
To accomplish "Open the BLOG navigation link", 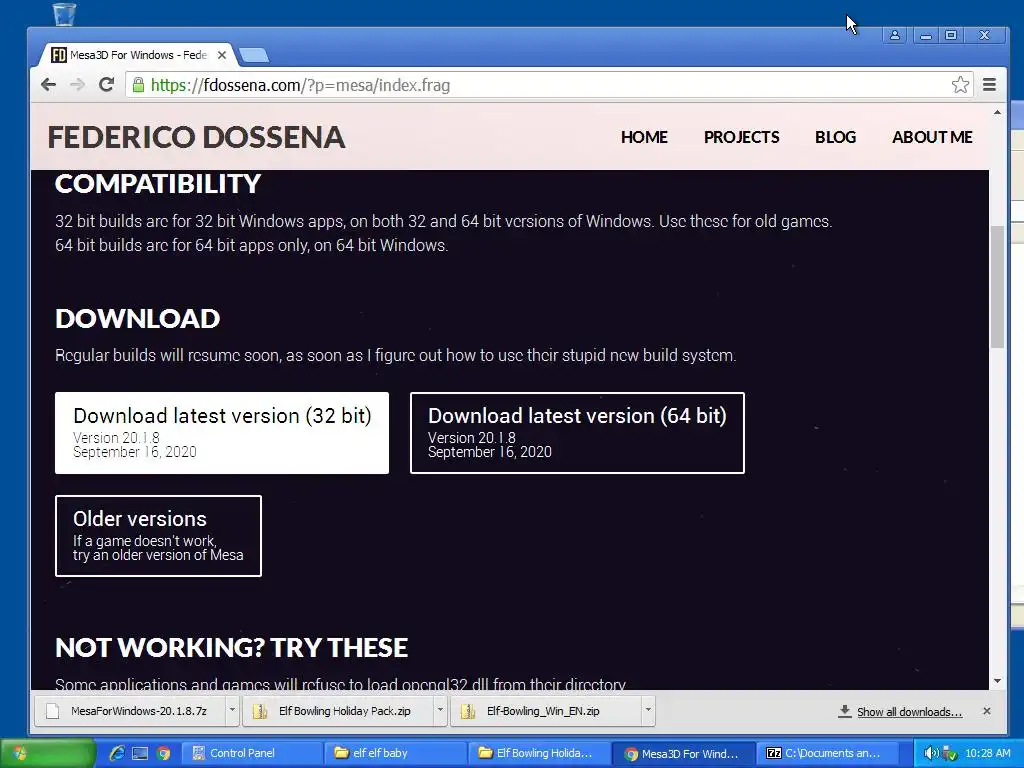I will tap(835, 137).
